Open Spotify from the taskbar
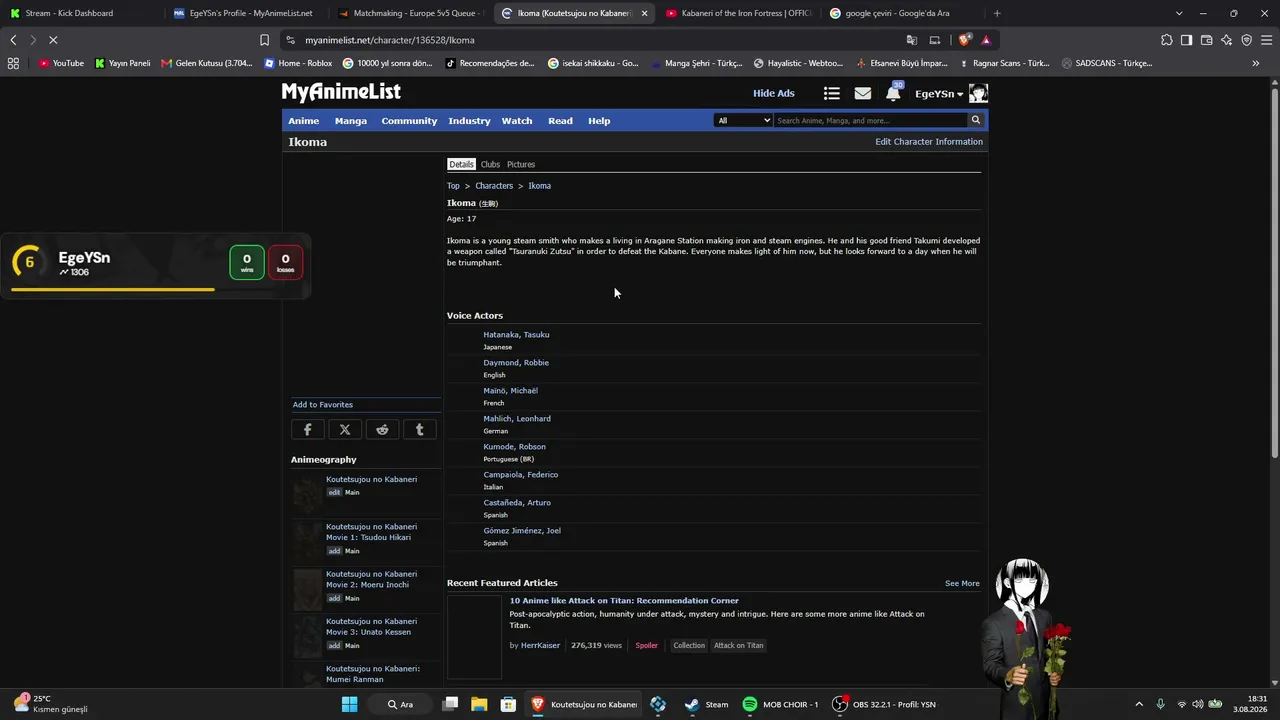The image size is (1280, 720). pyautogui.click(x=749, y=704)
